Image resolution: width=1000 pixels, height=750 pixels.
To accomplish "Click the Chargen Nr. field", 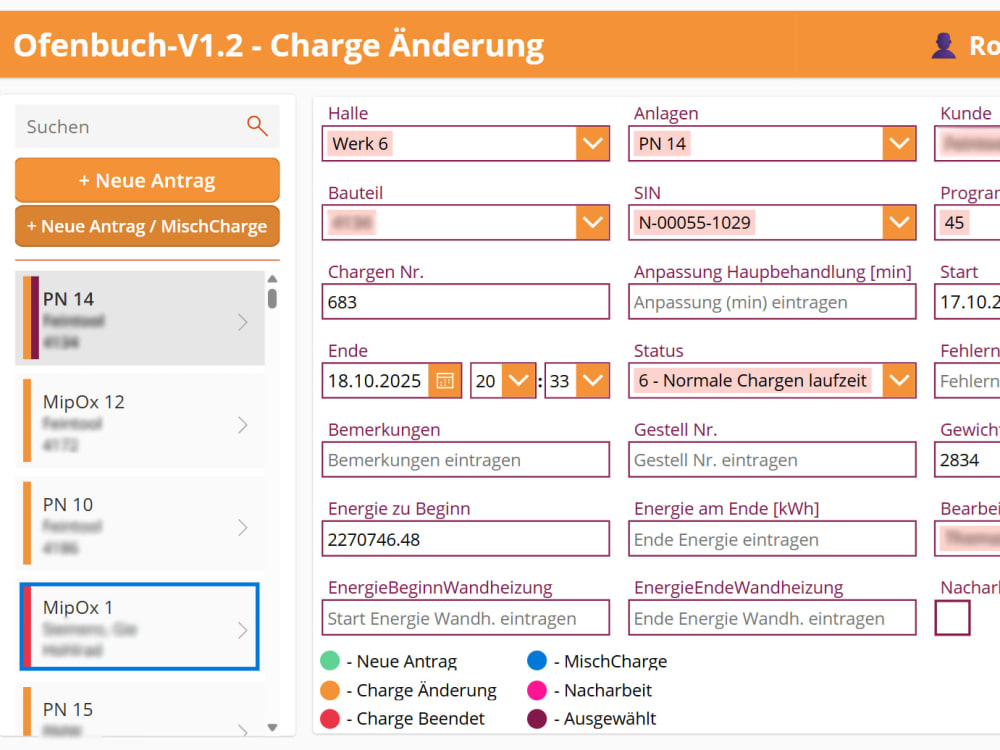I will (466, 302).
